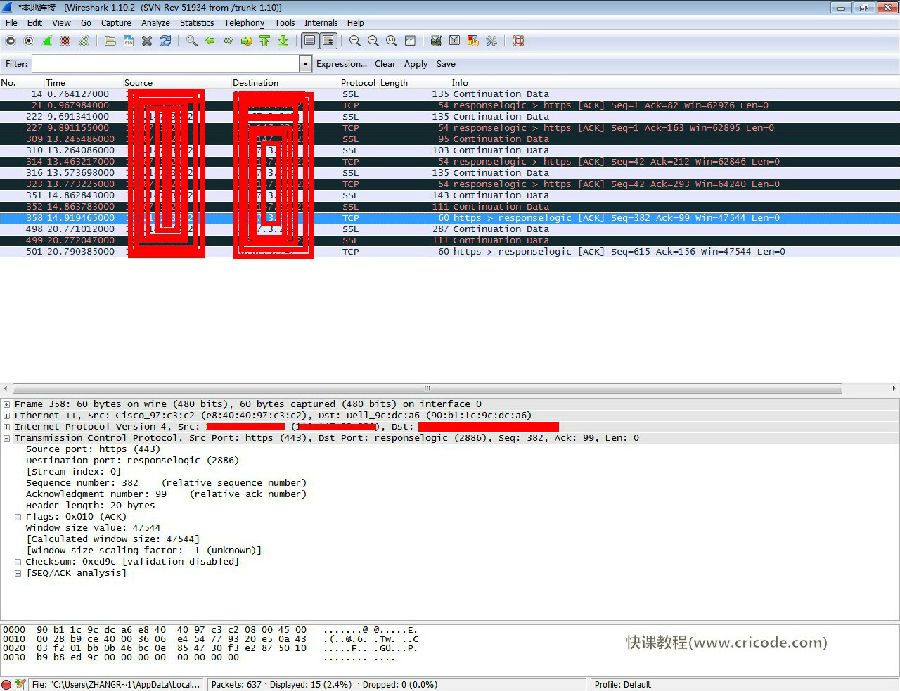
Task: Expand the Flags: 0x010 (ACK) node
Action: [18, 517]
